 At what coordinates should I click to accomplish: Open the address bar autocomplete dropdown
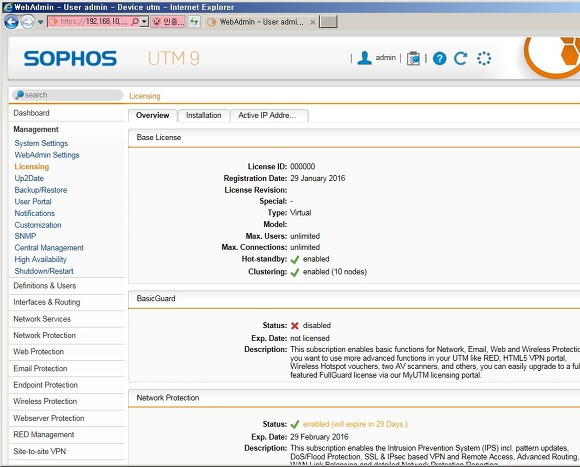(144, 22)
